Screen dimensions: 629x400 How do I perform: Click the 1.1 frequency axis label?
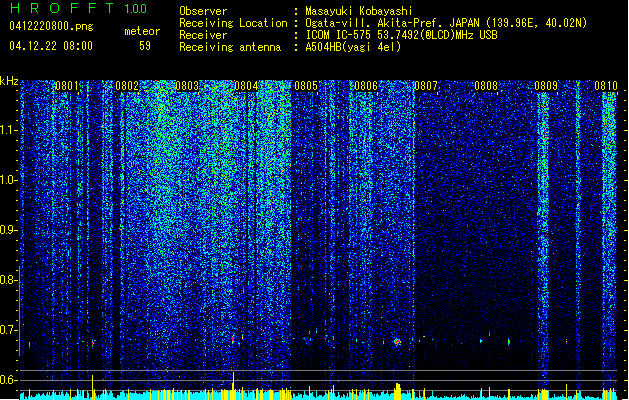9,130
